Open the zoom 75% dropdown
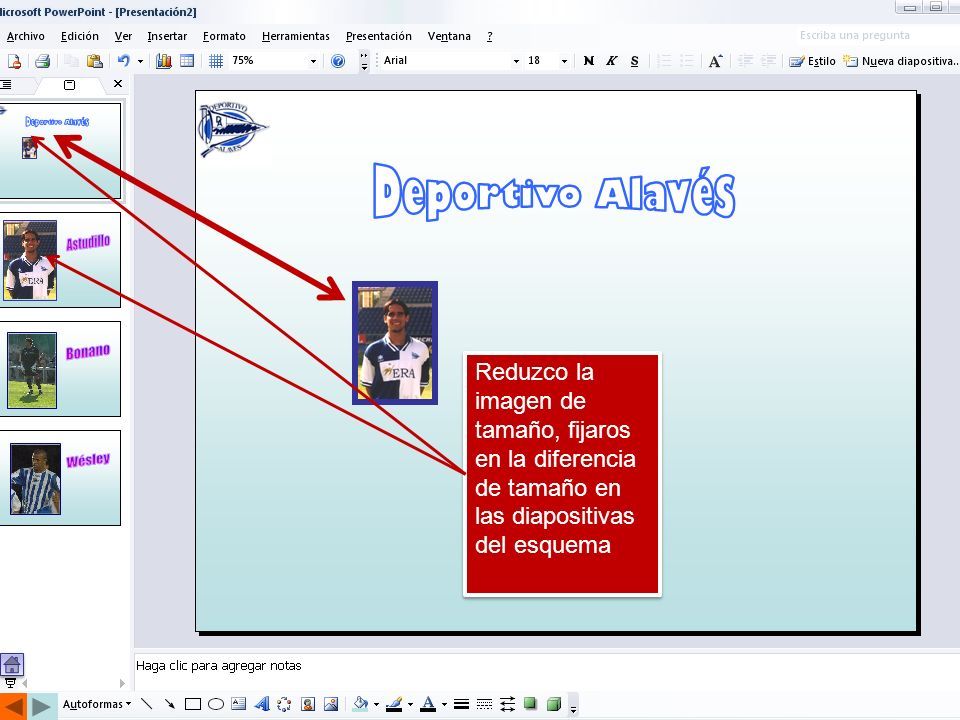The width and height of the screenshot is (960, 720). [x=313, y=61]
